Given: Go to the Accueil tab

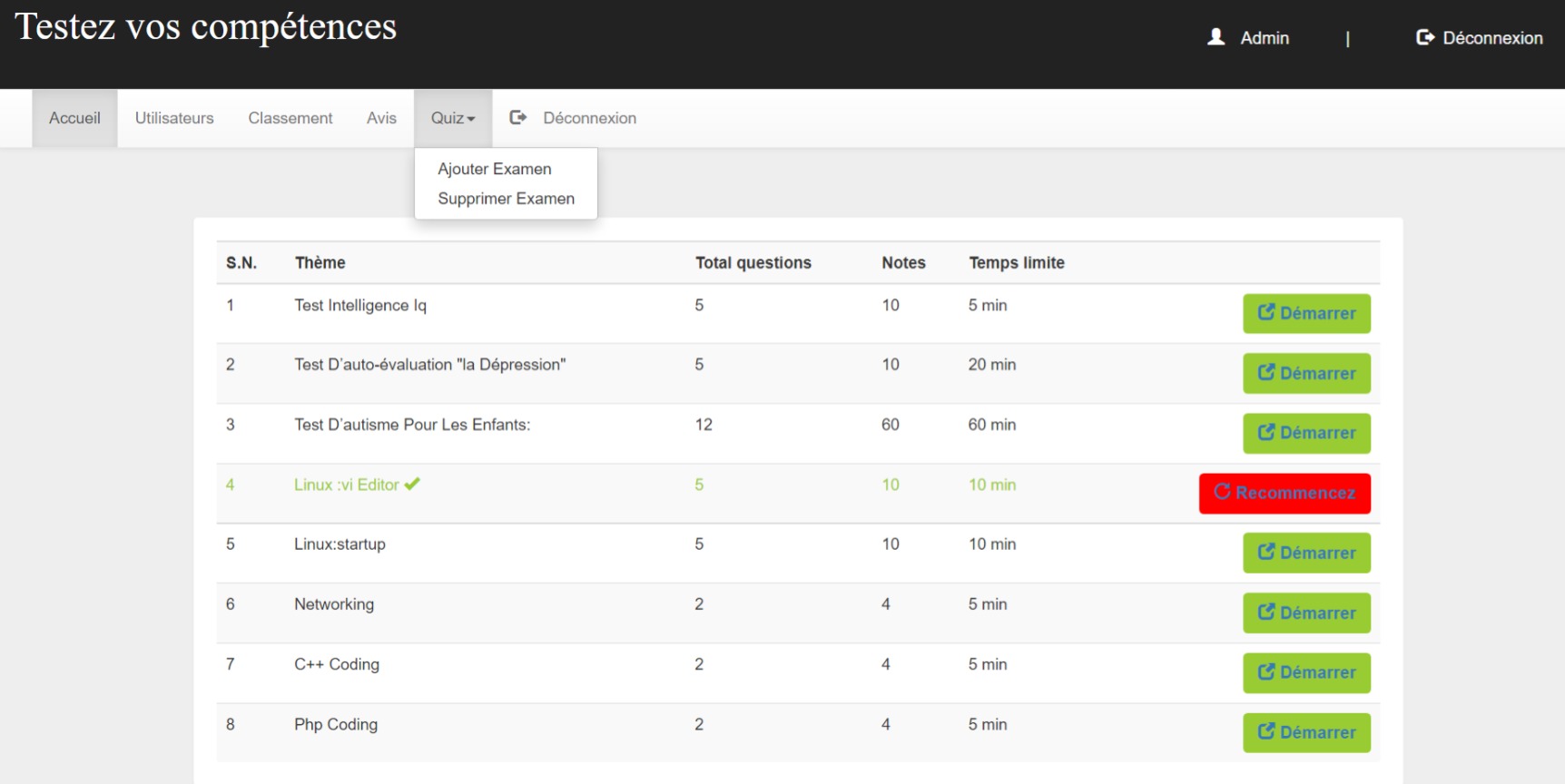Looking at the screenshot, I should [74, 118].
